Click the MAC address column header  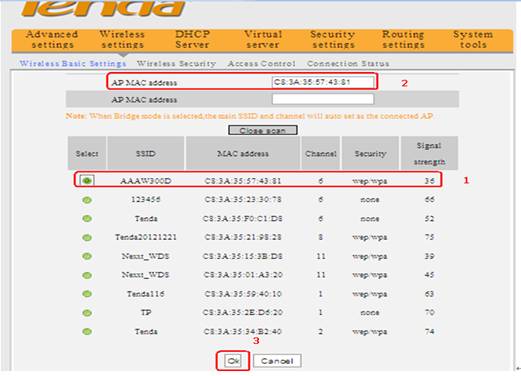[x=243, y=153]
